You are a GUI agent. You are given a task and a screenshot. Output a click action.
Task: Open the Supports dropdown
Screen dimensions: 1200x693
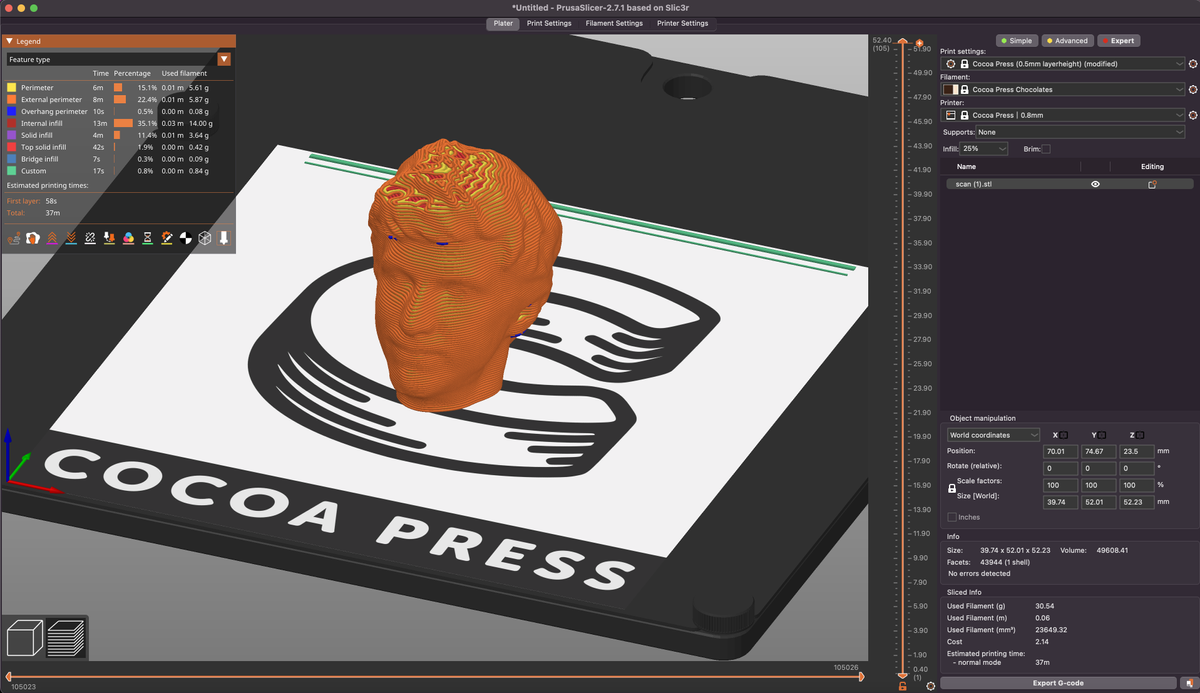pos(1082,132)
